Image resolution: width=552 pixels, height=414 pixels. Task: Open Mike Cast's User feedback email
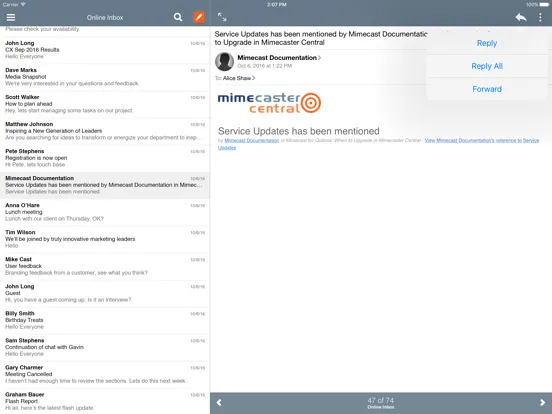[105, 266]
